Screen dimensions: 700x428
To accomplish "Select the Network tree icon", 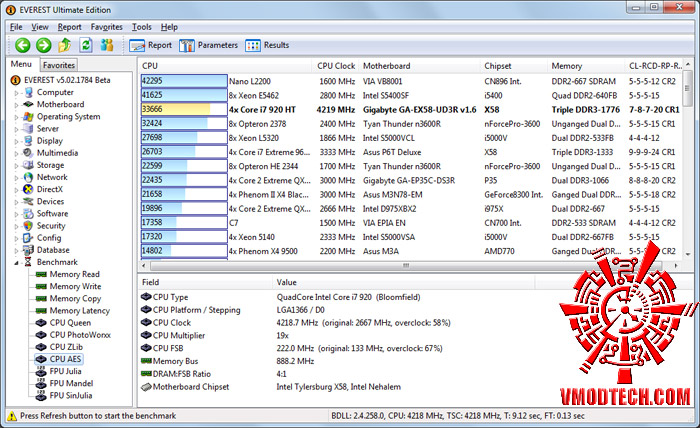I will click(29, 177).
